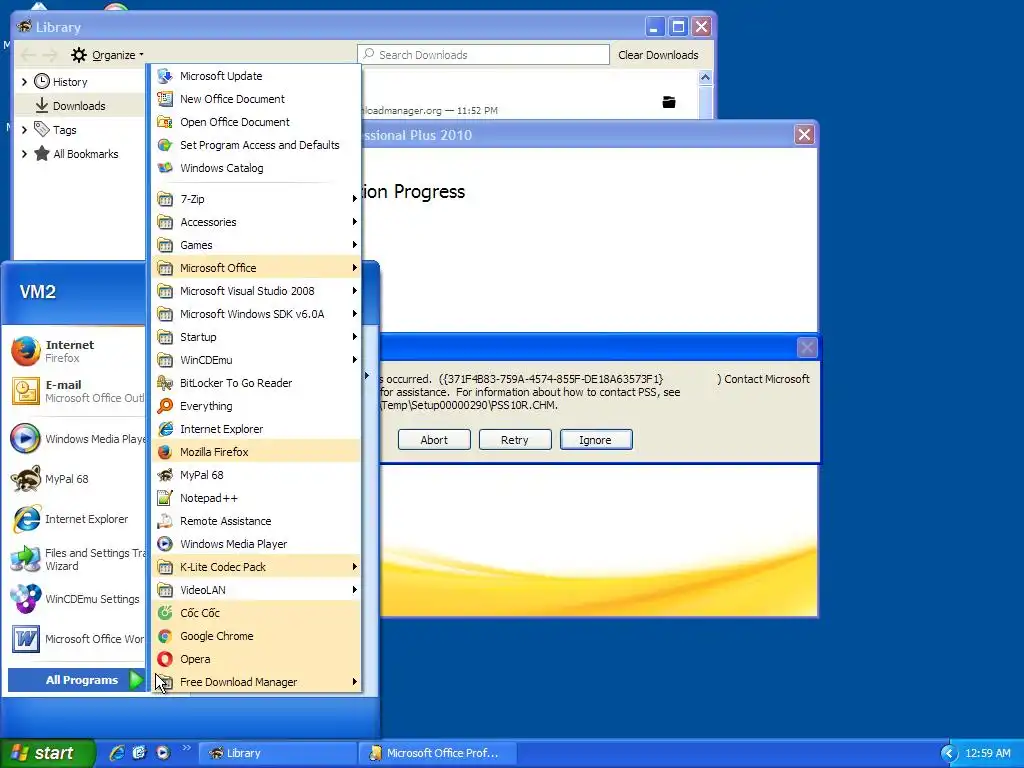Screen dimensions: 1024x768
Task: Expand Tags in Library sidebar
Action: (24, 130)
